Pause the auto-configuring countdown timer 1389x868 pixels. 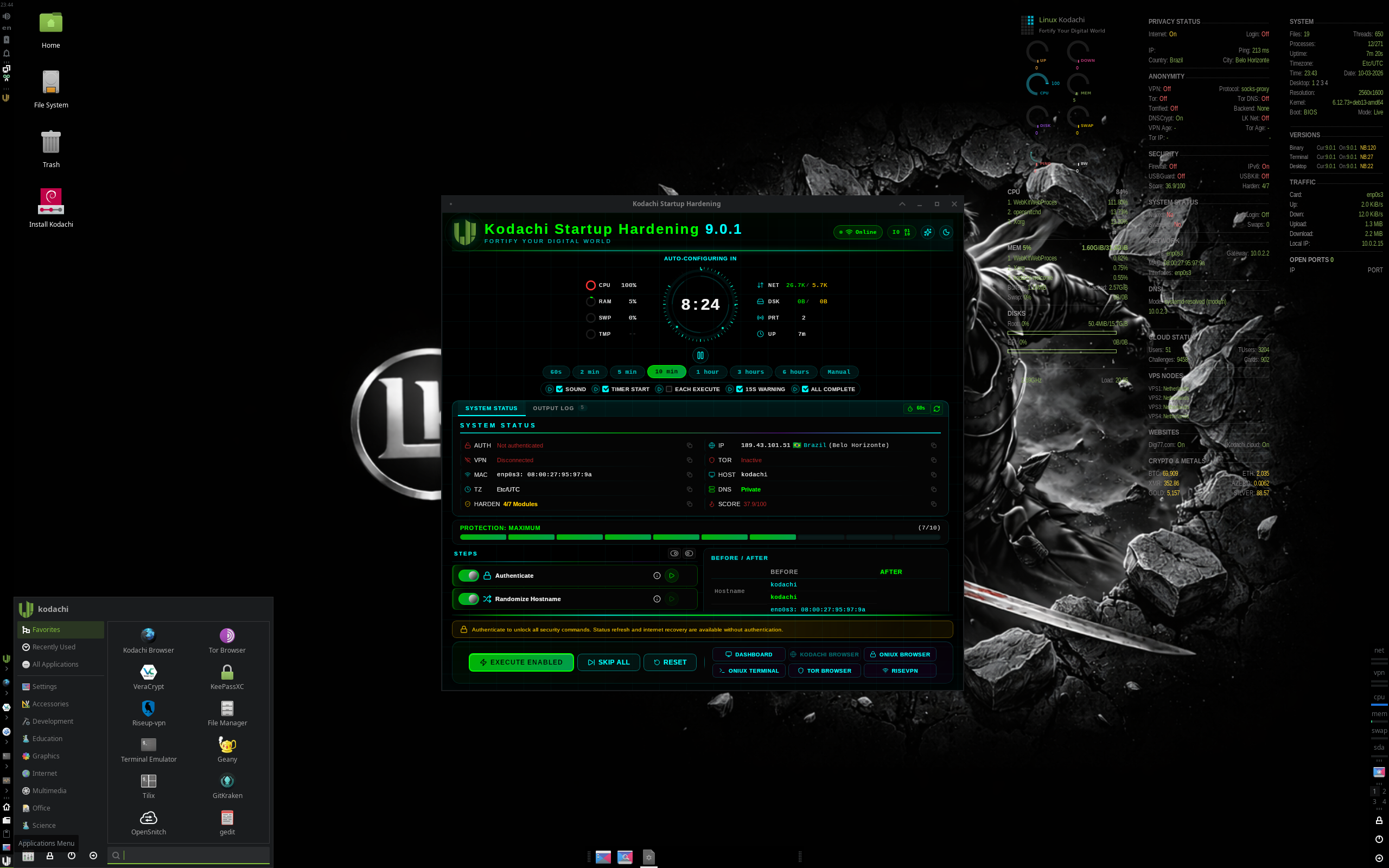tap(700, 355)
